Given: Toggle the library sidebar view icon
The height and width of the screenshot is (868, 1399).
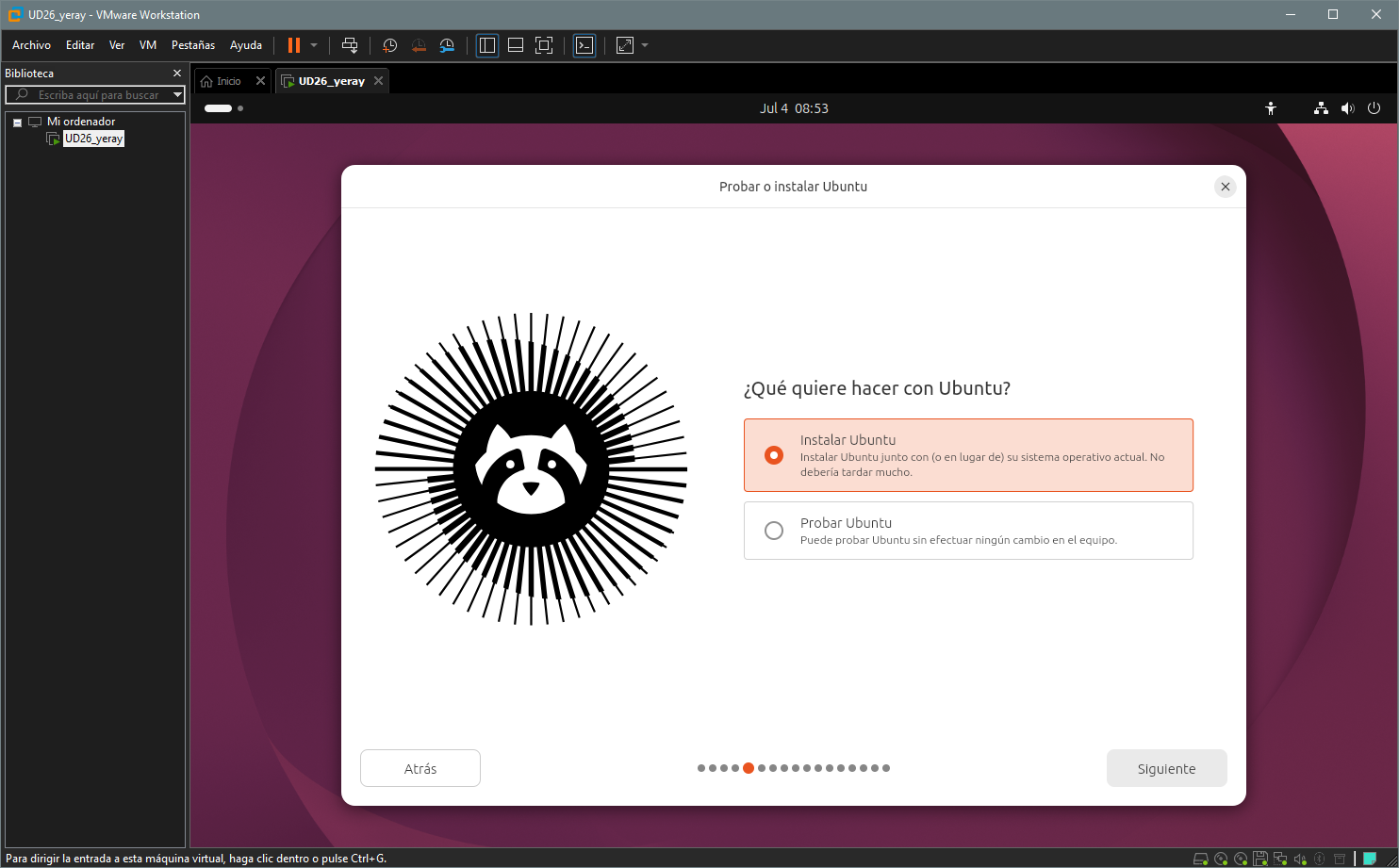Looking at the screenshot, I should click(x=487, y=45).
